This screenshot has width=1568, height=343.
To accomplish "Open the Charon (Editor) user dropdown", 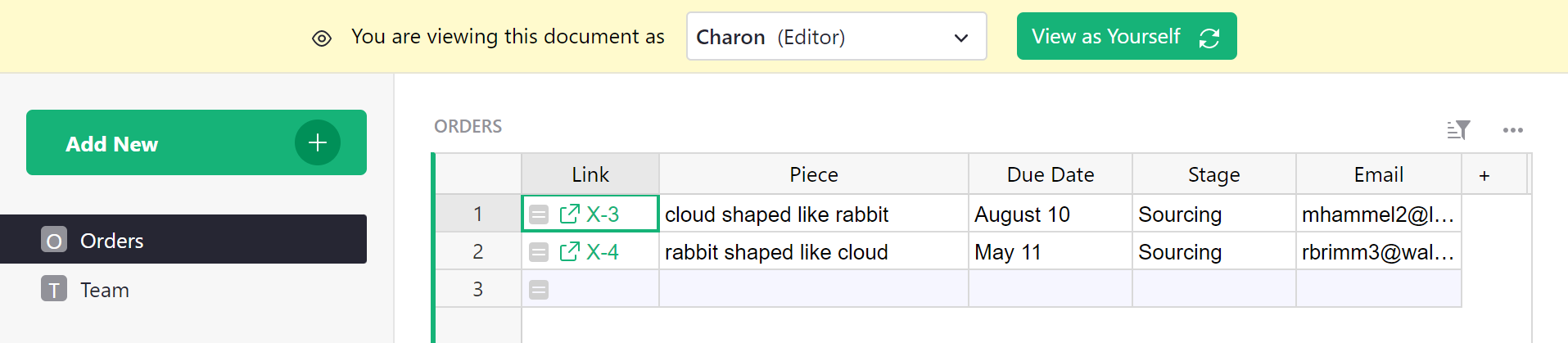I will (836, 37).
